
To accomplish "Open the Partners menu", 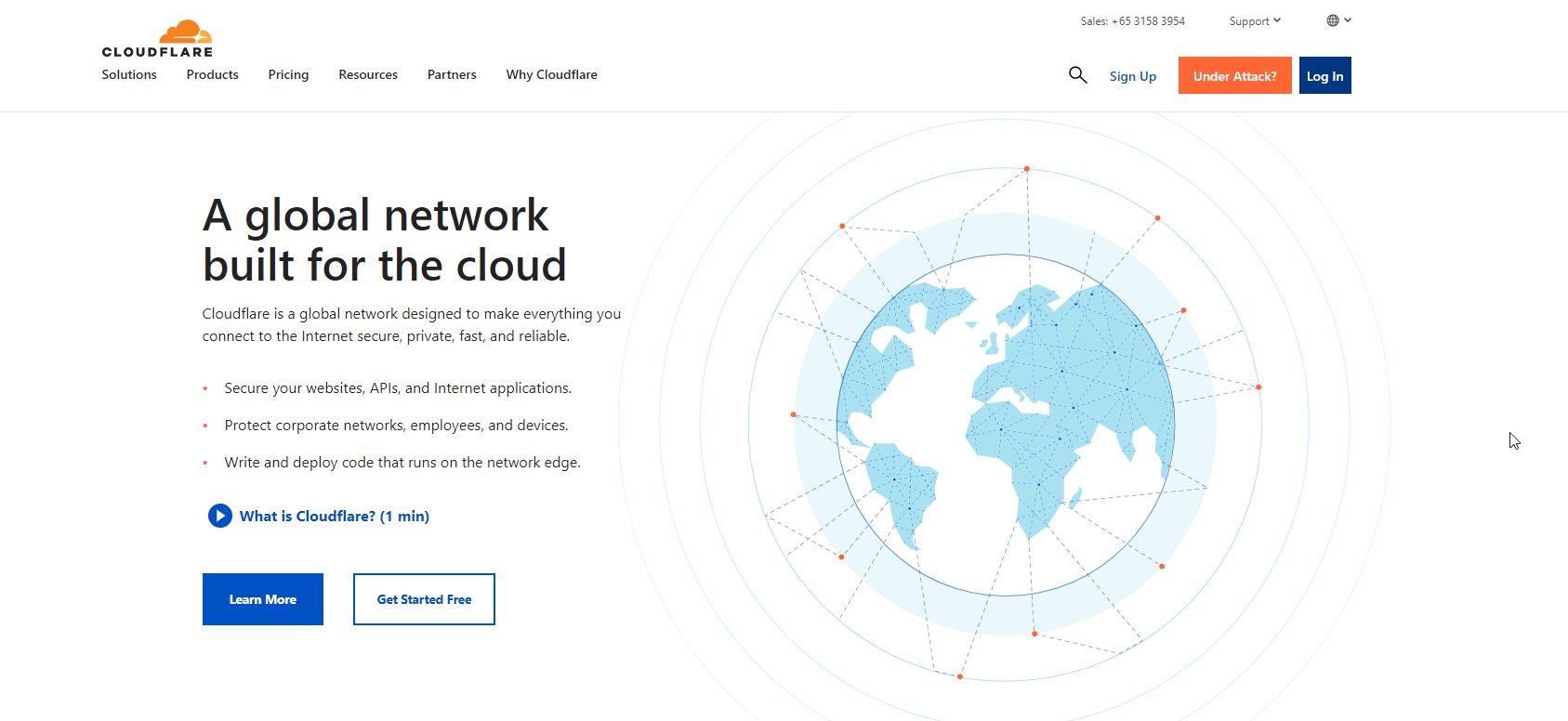I will pos(452,74).
